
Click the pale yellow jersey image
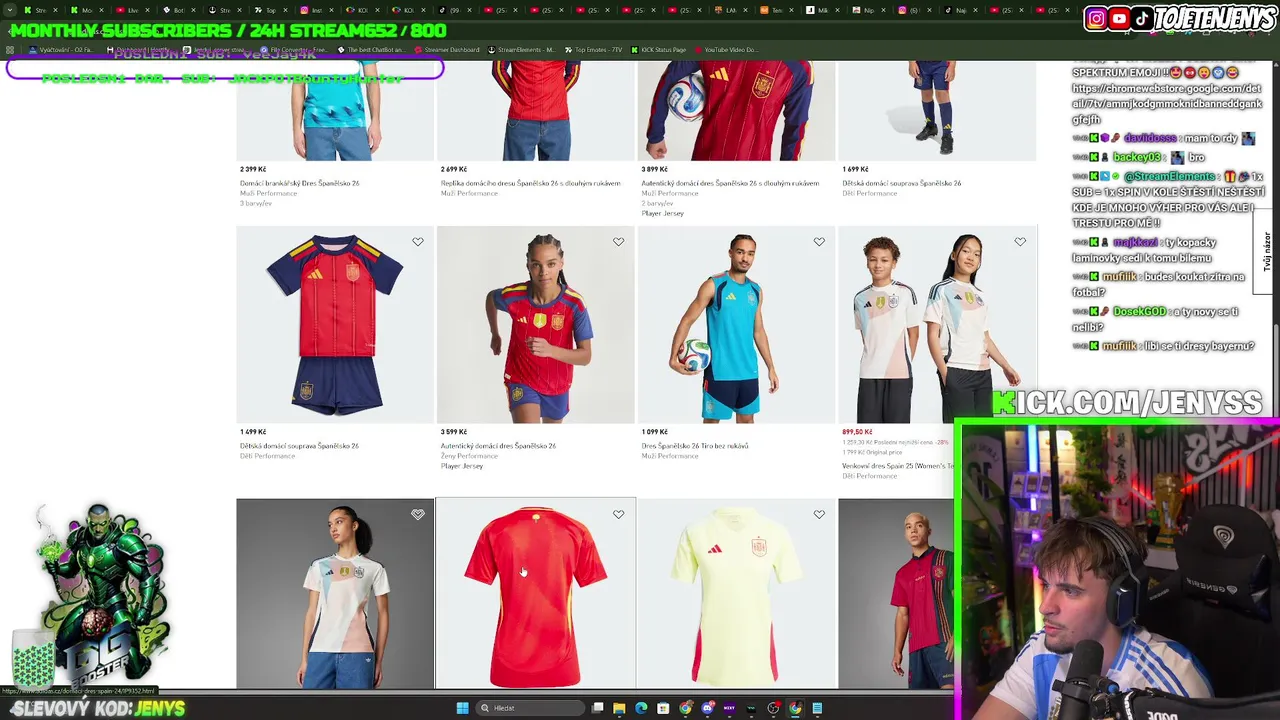pyautogui.click(x=736, y=594)
